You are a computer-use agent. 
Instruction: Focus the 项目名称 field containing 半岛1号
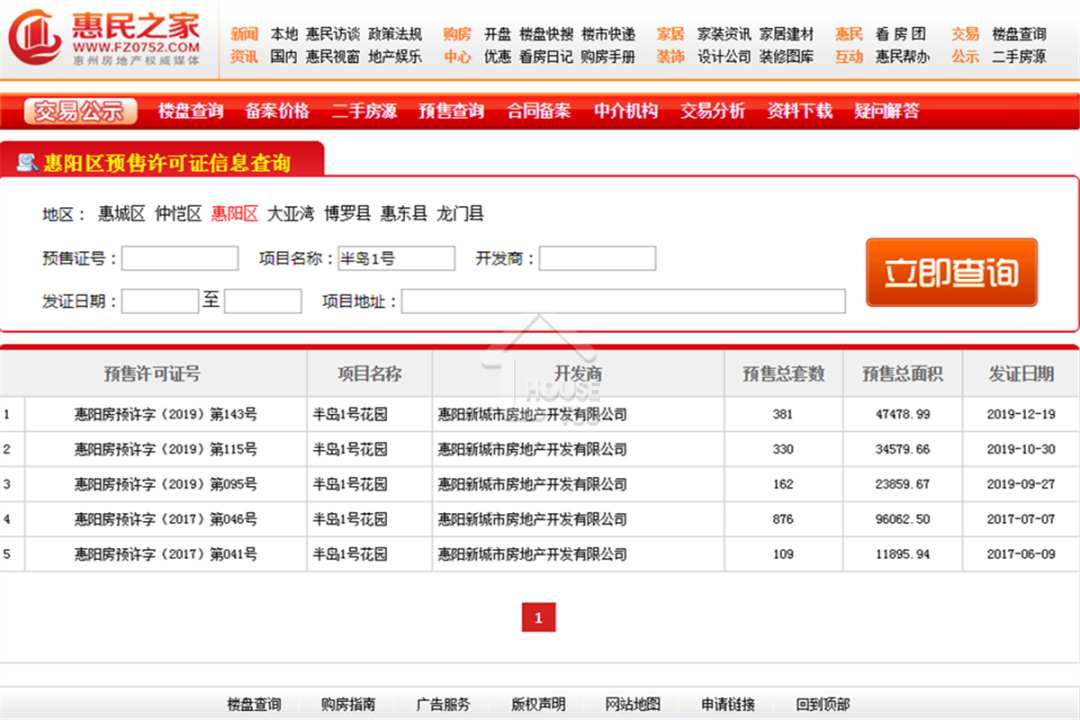coord(396,258)
